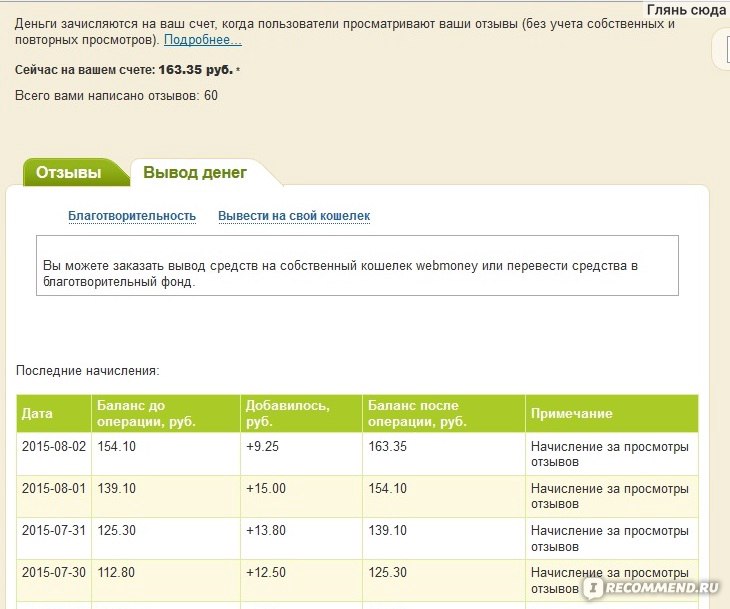Image resolution: width=730 pixels, height=609 pixels.
Task: Click the webmoney withdrawal info box text
Action: coord(340,274)
